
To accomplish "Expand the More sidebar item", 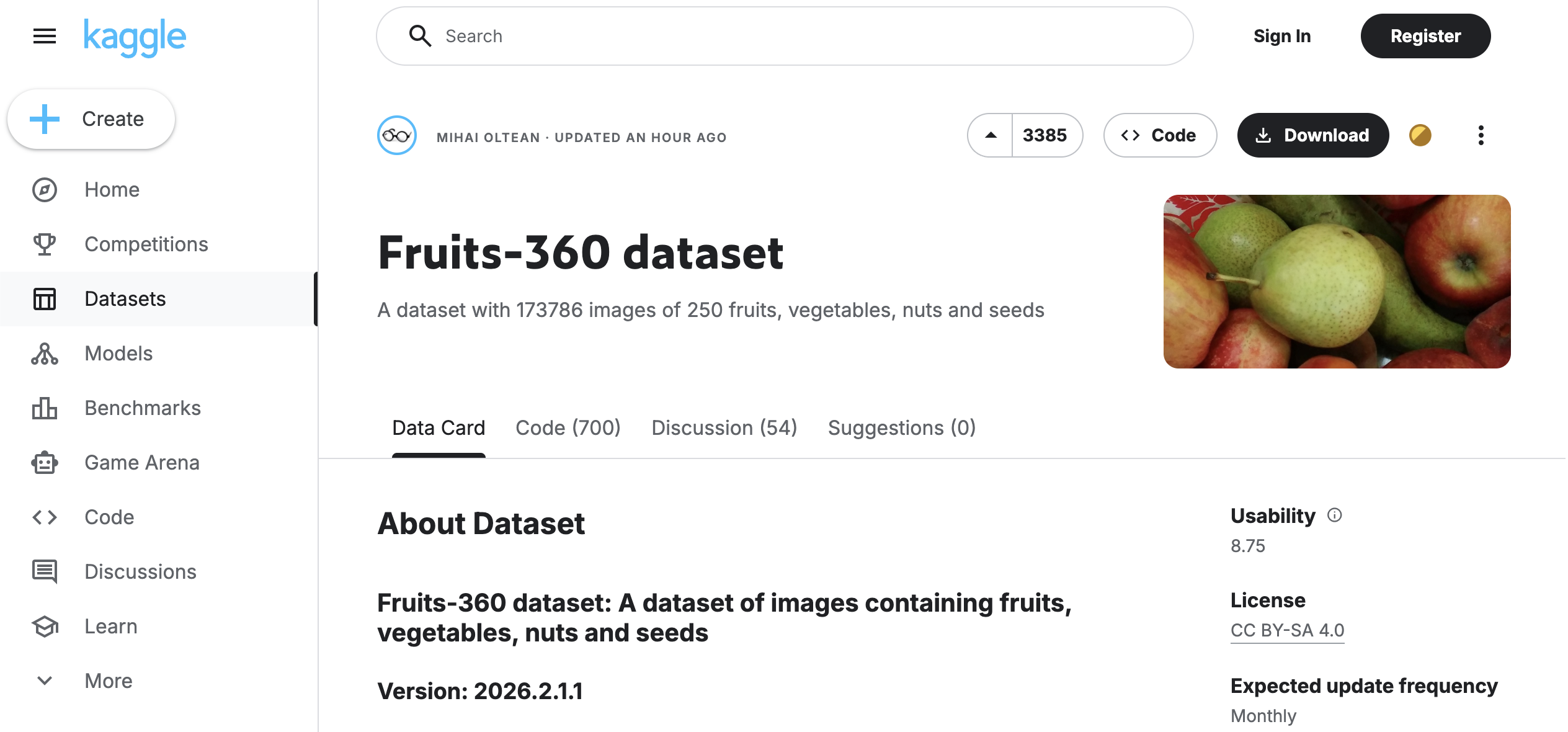I will (108, 681).
